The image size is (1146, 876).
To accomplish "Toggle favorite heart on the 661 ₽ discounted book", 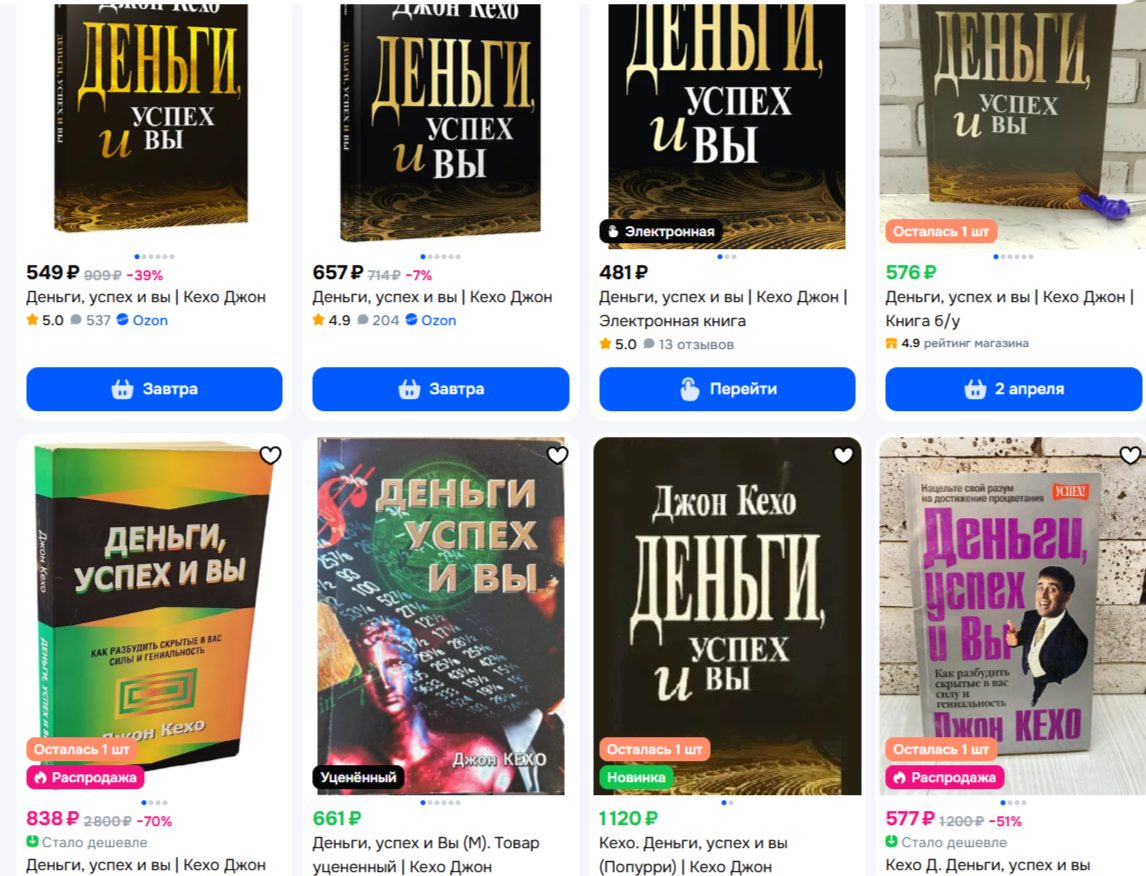I will point(558,455).
